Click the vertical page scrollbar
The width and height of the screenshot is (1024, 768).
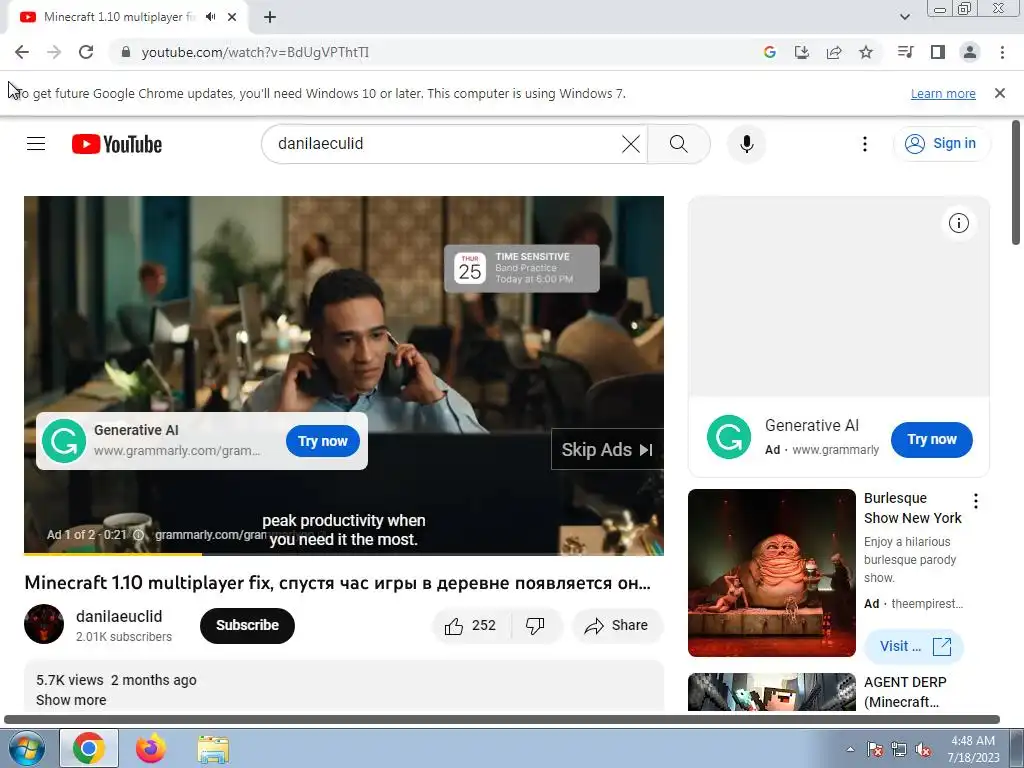pos(1016,183)
